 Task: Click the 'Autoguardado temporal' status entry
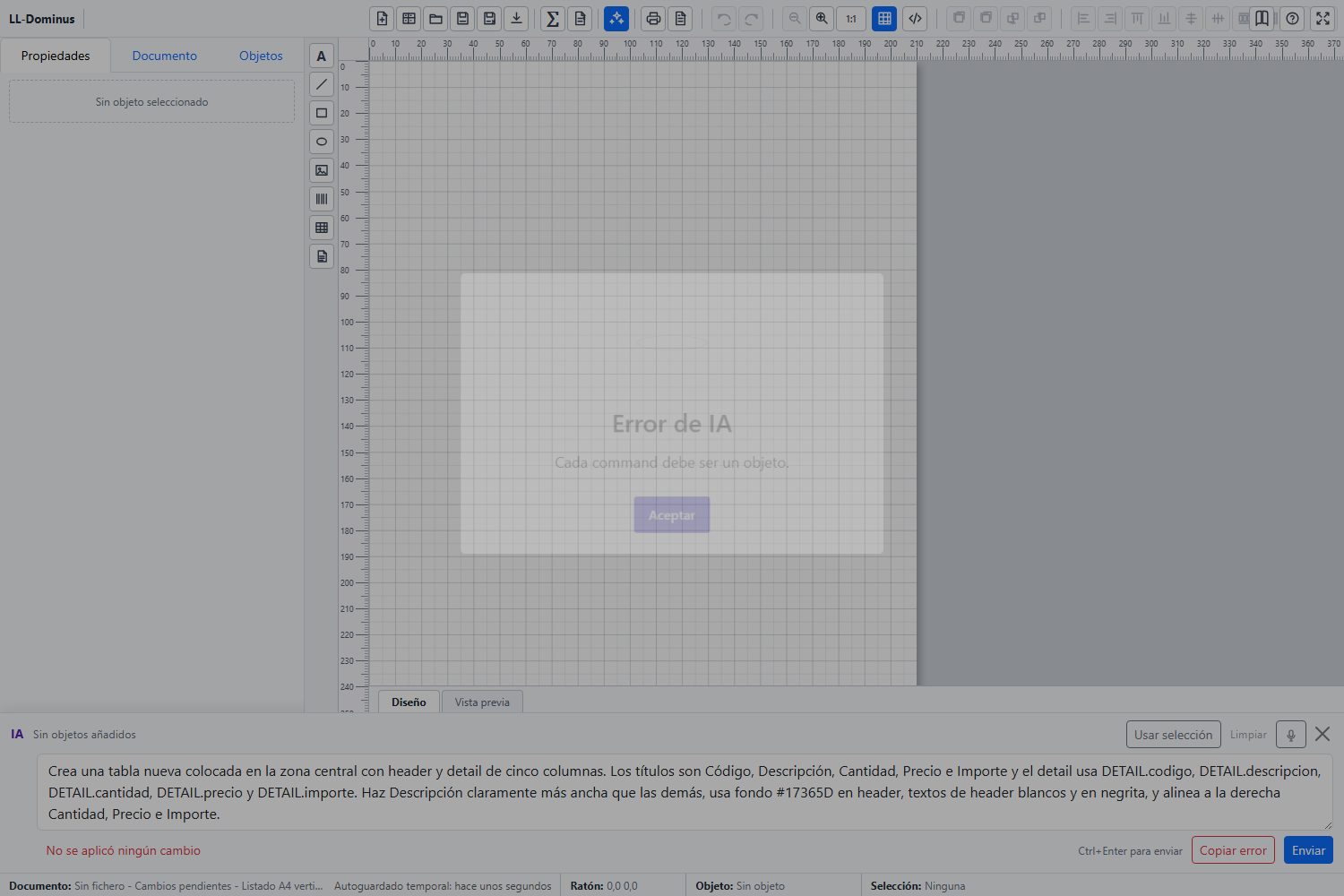(x=443, y=885)
